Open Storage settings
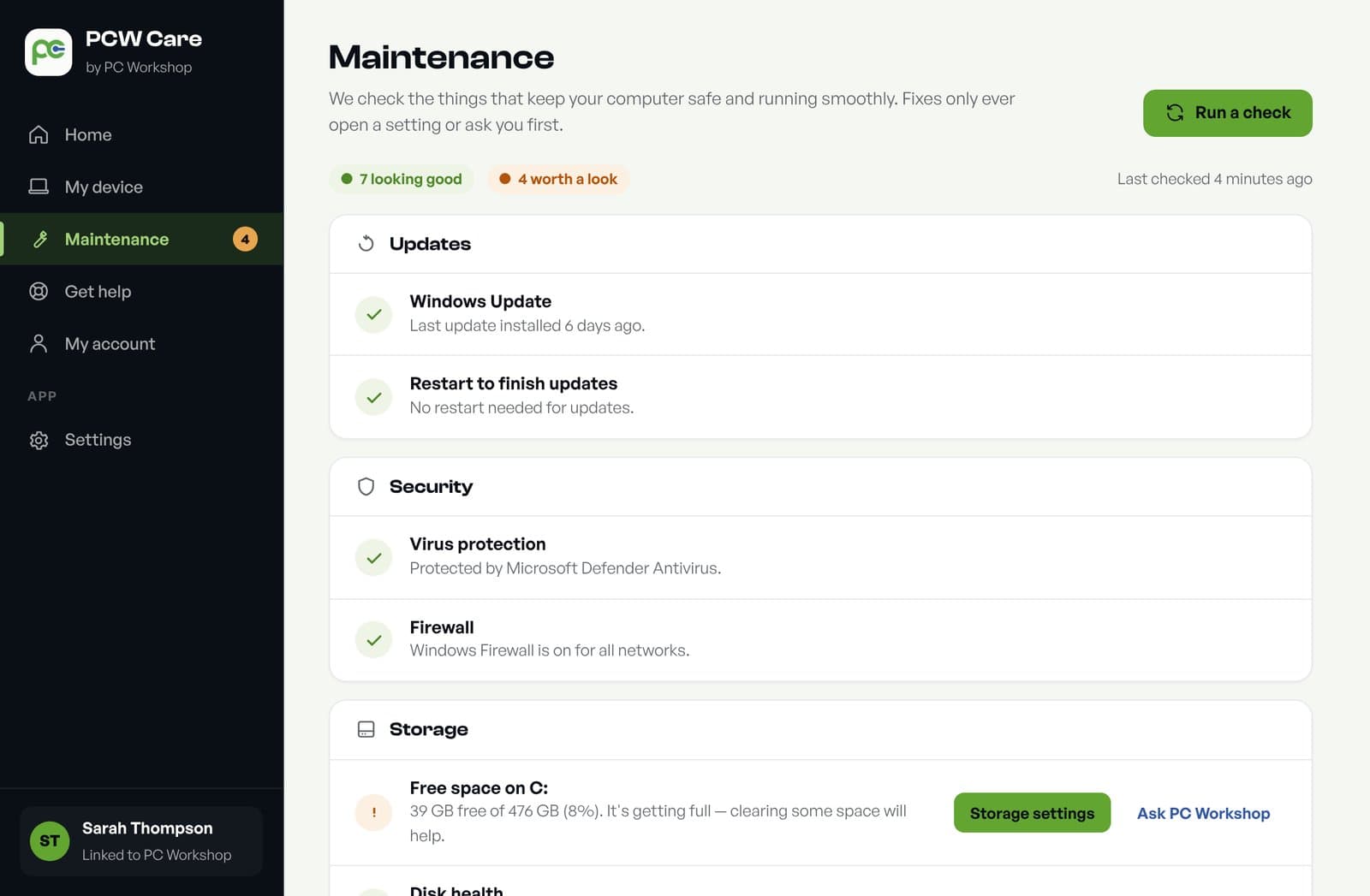The width and height of the screenshot is (1370, 896). [1032, 813]
